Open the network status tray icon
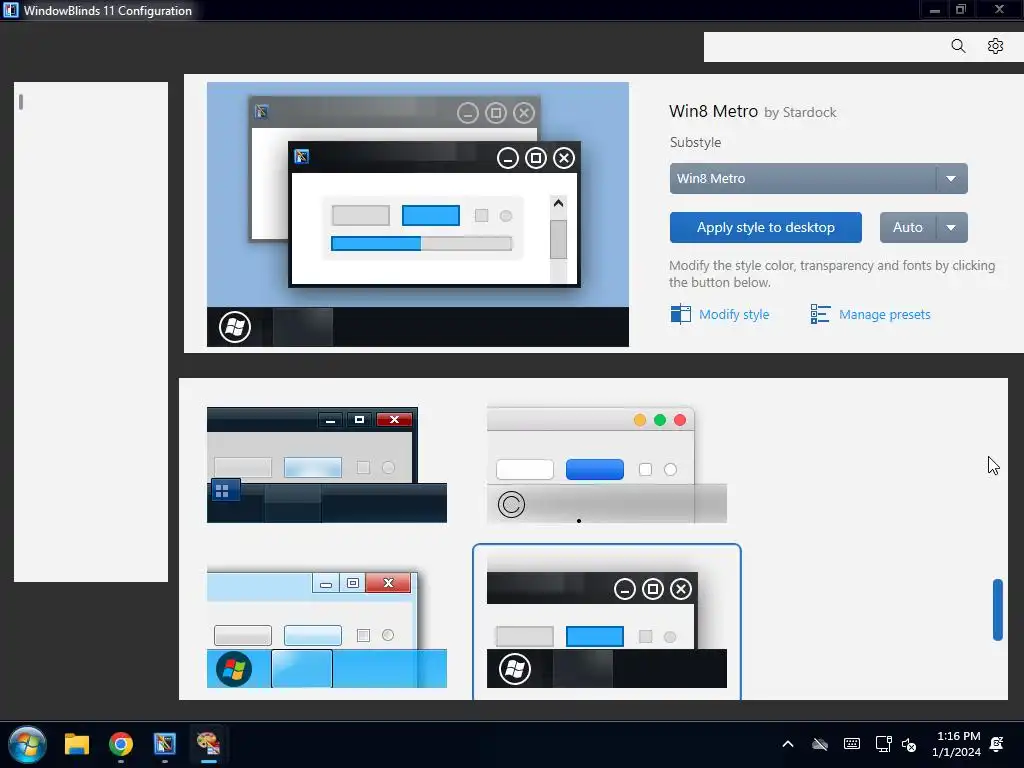 click(884, 744)
